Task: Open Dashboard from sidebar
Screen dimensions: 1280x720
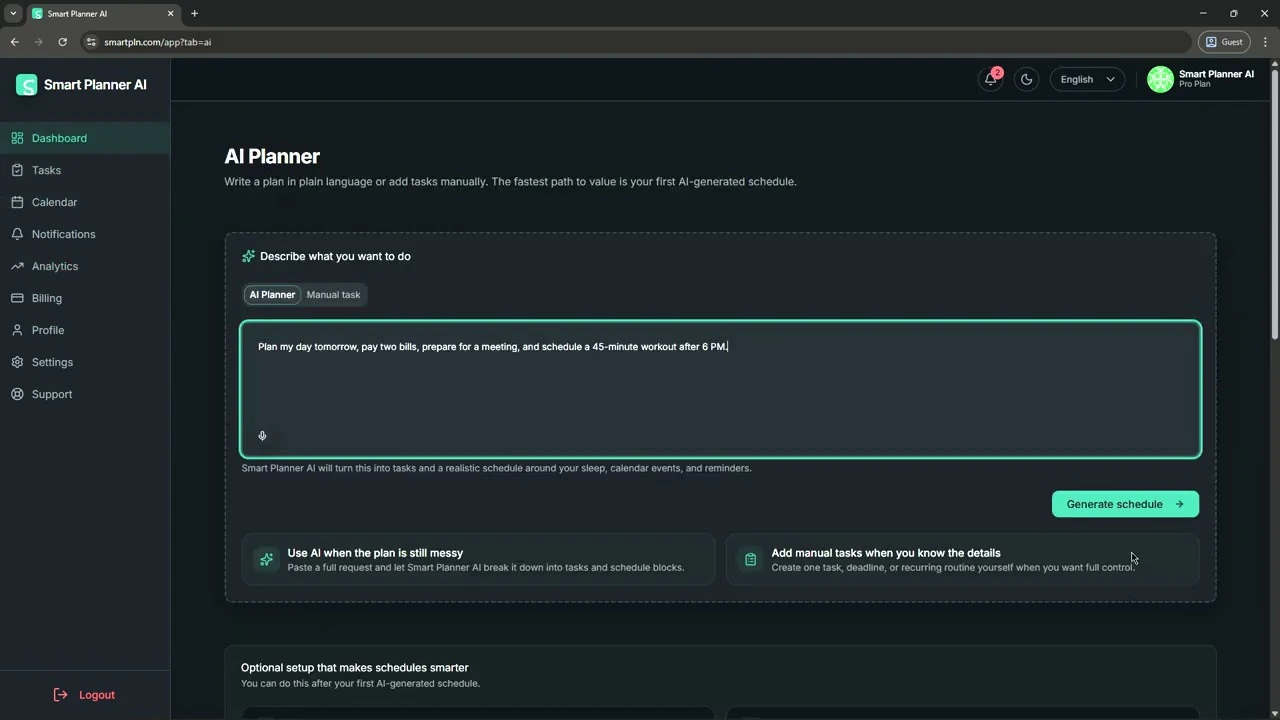Action: click(x=85, y=138)
